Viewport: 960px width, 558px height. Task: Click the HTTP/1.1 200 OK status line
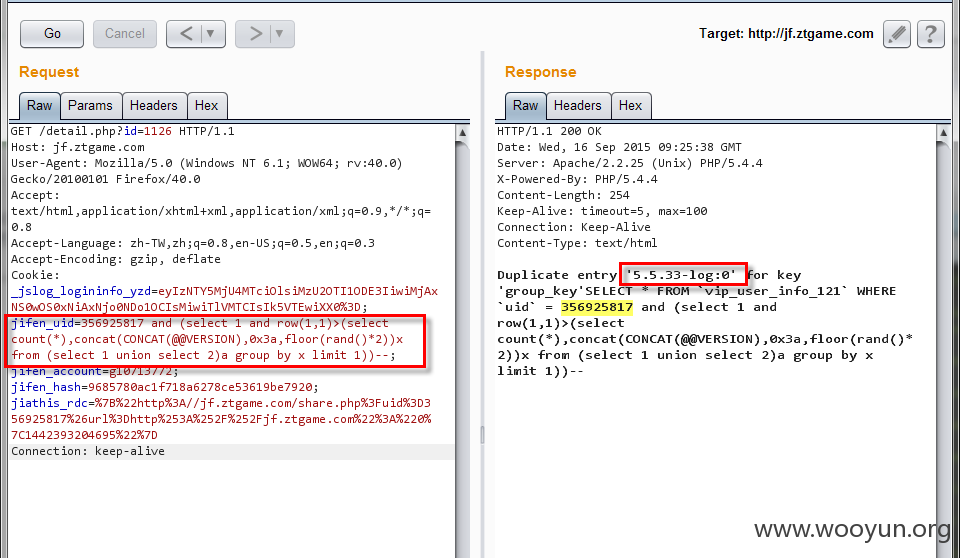point(549,131)
